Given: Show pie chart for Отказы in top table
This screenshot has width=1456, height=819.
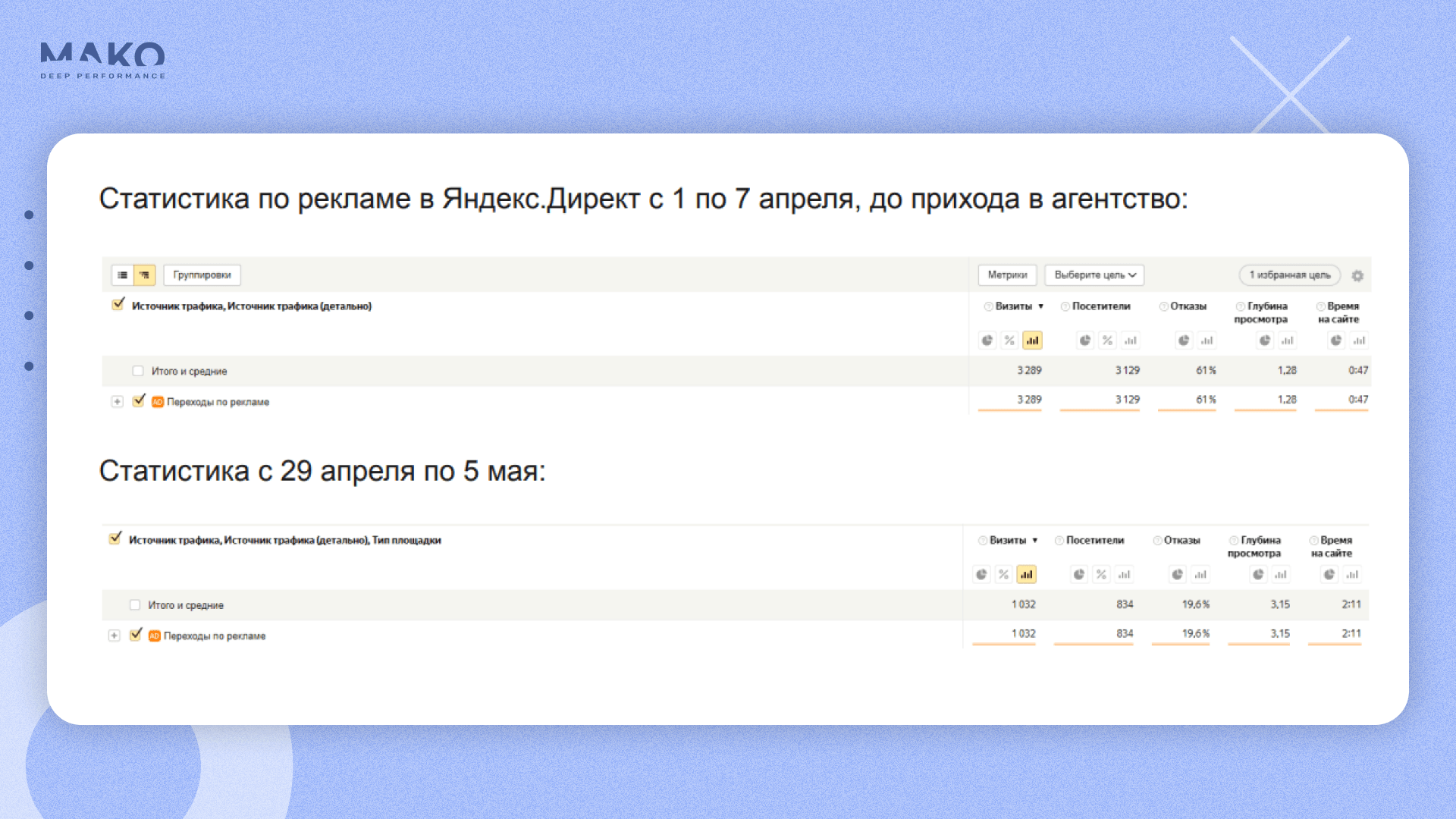Looking at the screenshot, I should [x=1184, y=340].
